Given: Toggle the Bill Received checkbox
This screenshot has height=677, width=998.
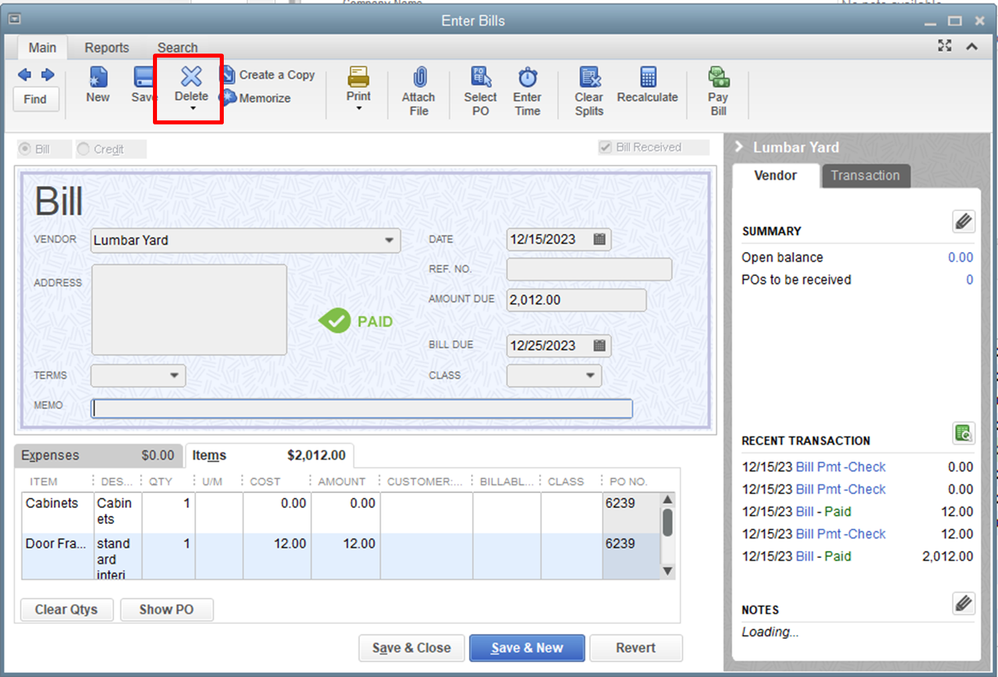Looking at the screenshot, I should (605, 147).
